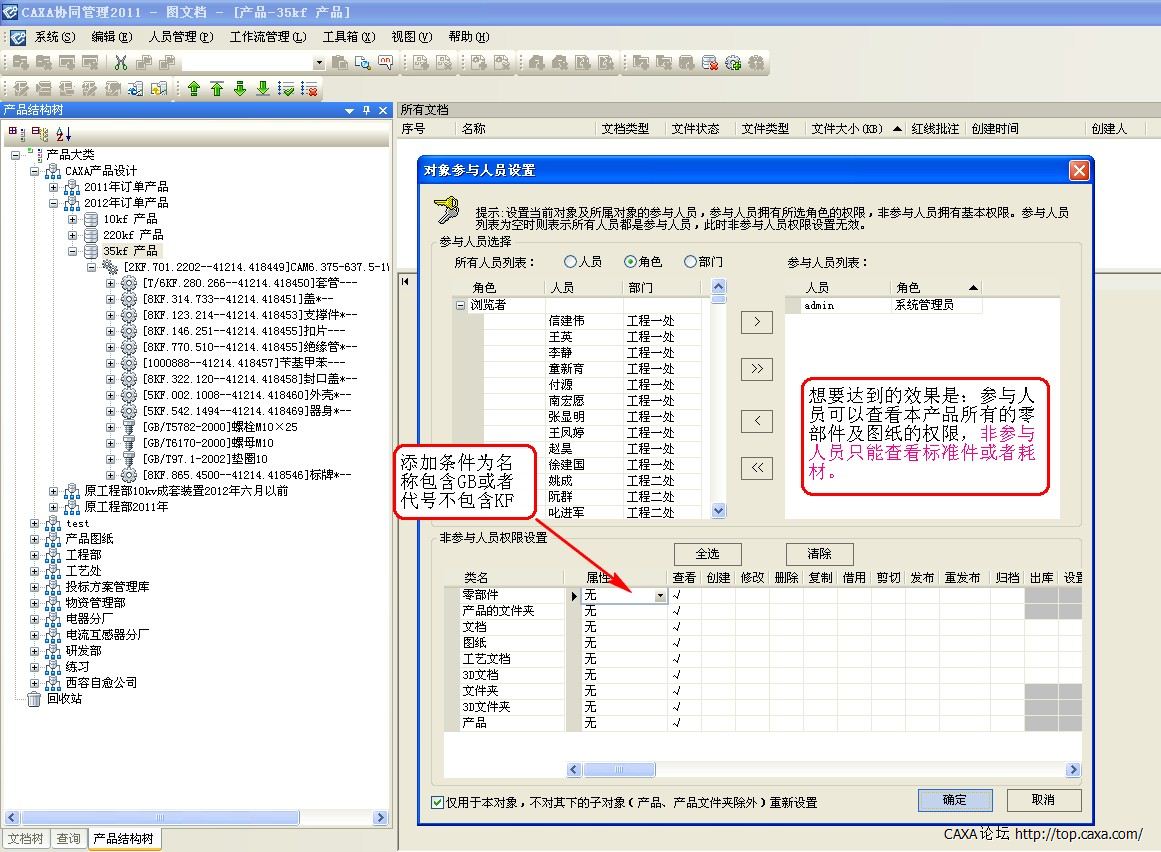The height and width of the screenshot is (852, 1161).
Task: Click the recycle bin 回收站 icon
Action: (x=35, y=699)
